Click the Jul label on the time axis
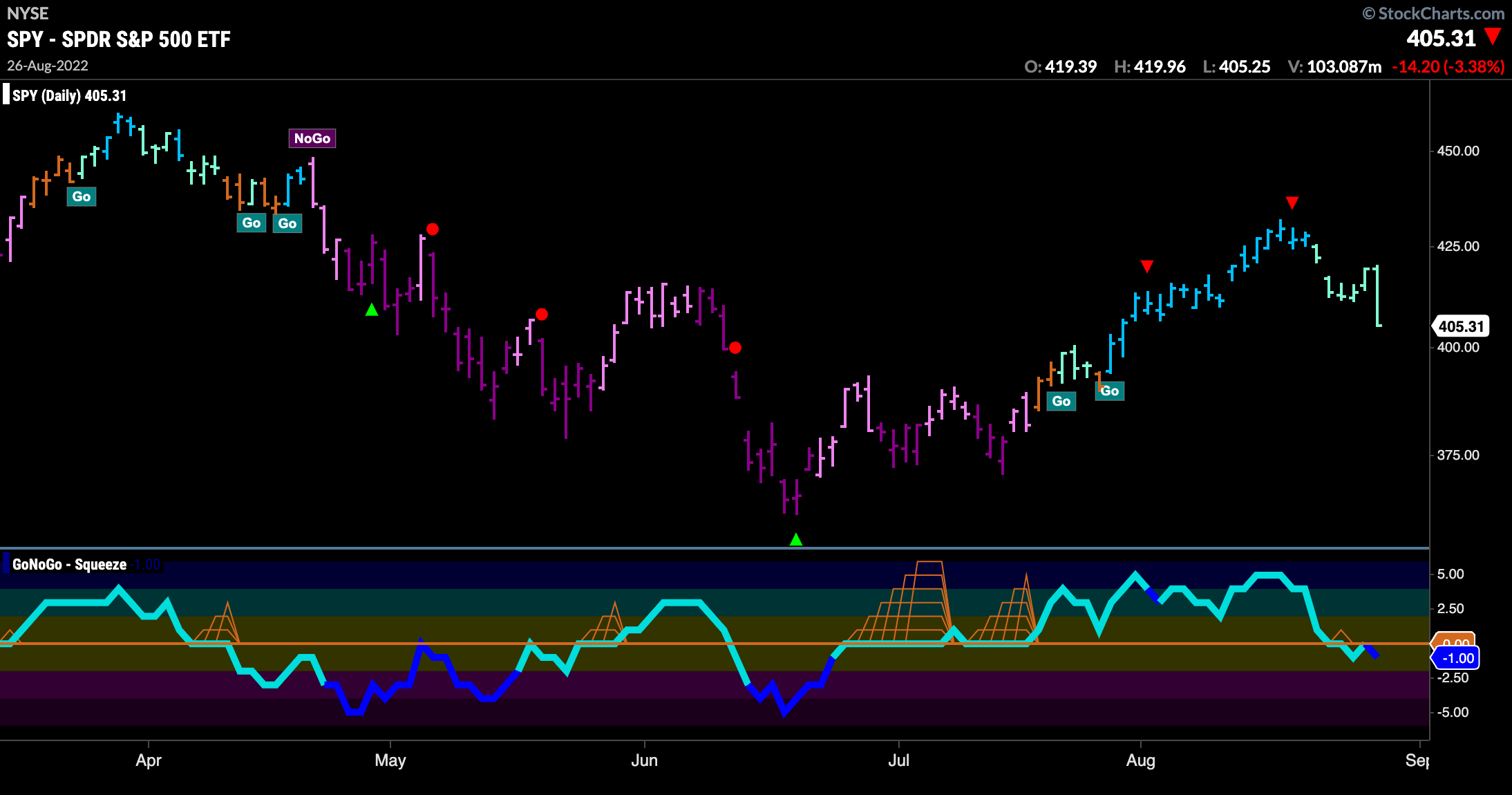This screenshot has width=1512, height=795. pyautogui.click(x=898, y=760)
